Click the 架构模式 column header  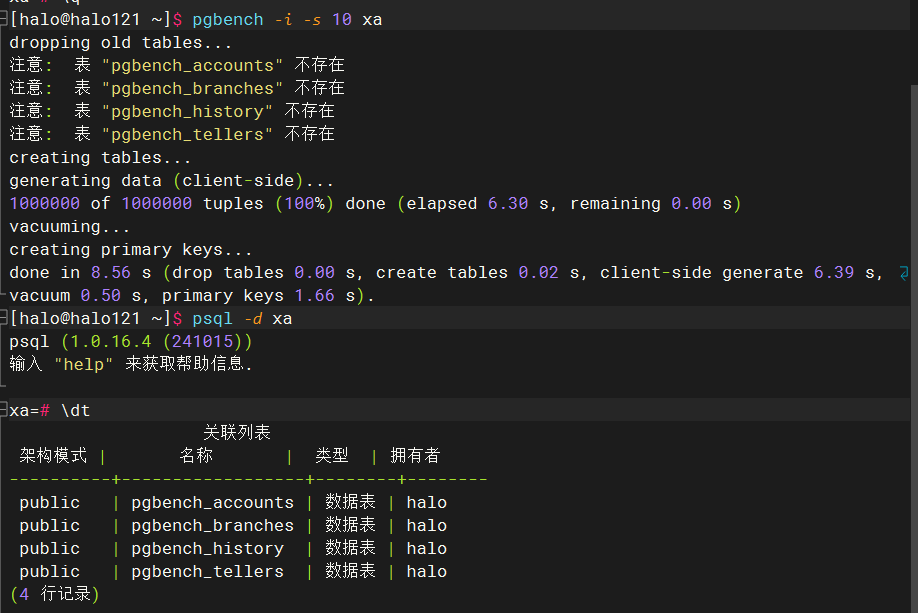tap(53, 456)
